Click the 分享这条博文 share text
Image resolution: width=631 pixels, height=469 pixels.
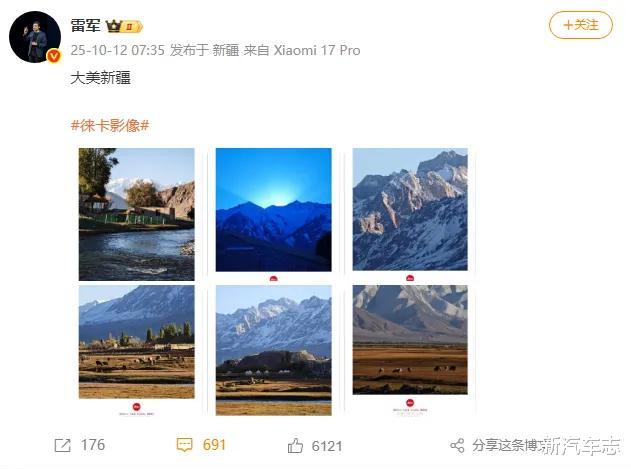[x=507, y=446]
